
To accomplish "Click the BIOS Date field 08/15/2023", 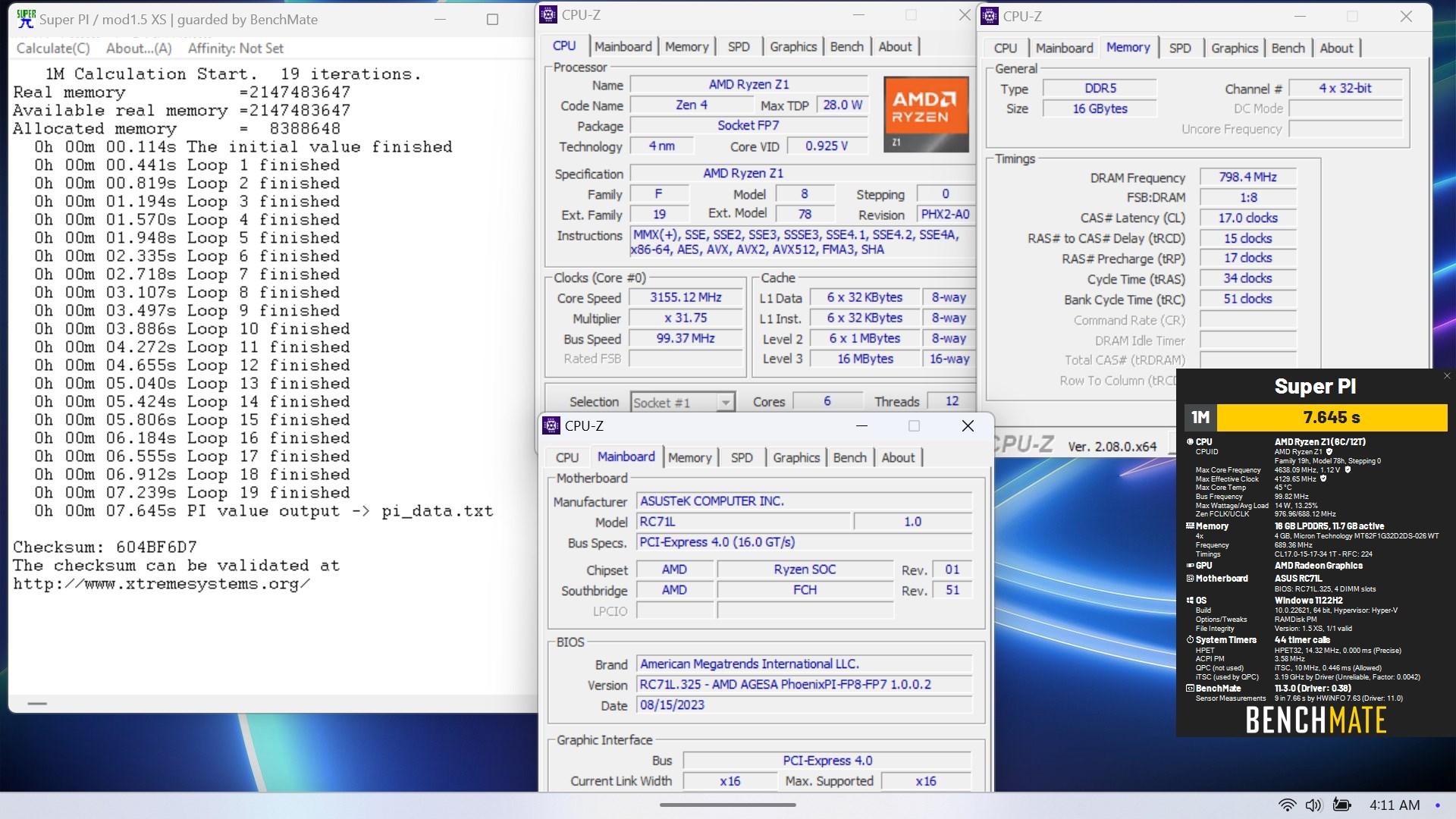I will pos(804,705).
